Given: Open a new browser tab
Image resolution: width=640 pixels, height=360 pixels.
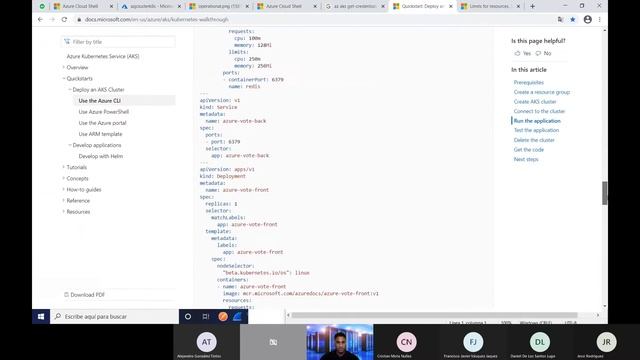Looking at the screenshot, I should (532, 6).
